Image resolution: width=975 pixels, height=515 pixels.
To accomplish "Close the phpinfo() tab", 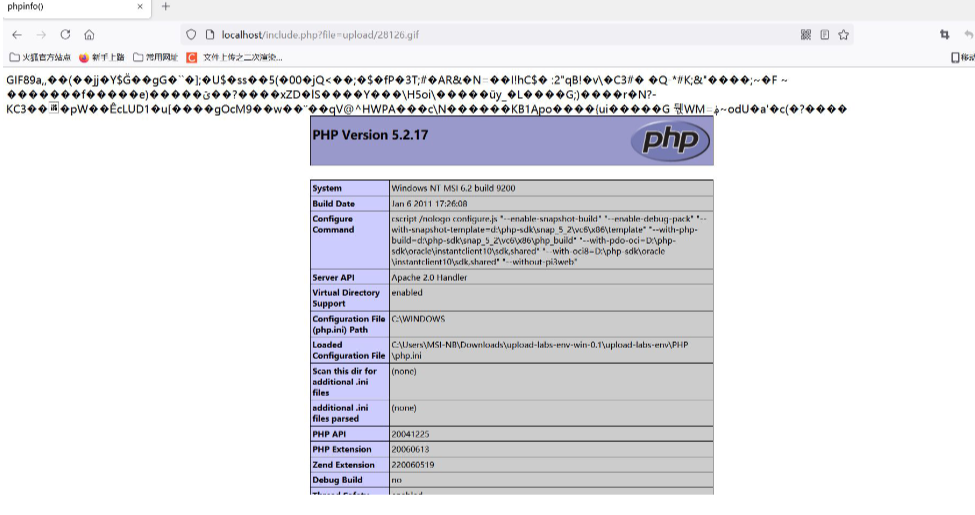I will (x=140, y=7).
